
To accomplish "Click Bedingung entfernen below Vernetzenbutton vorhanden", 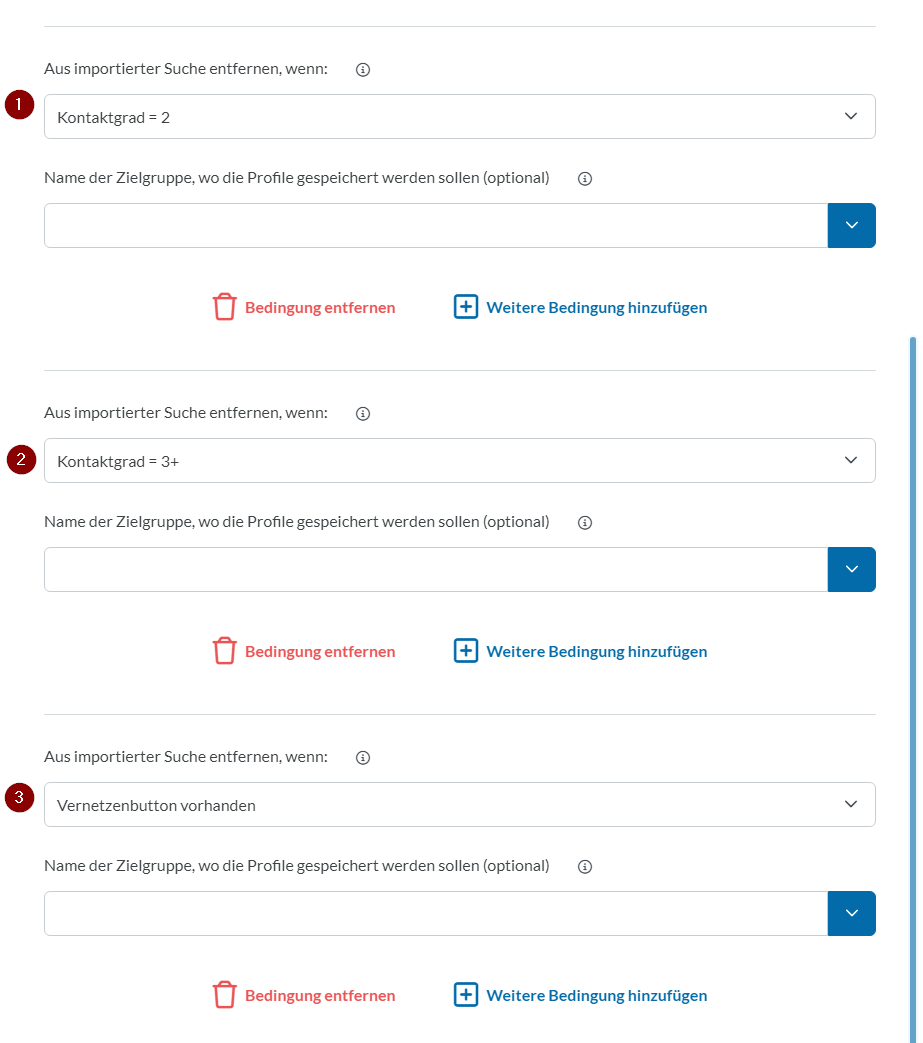I will (x=320, y=995).
